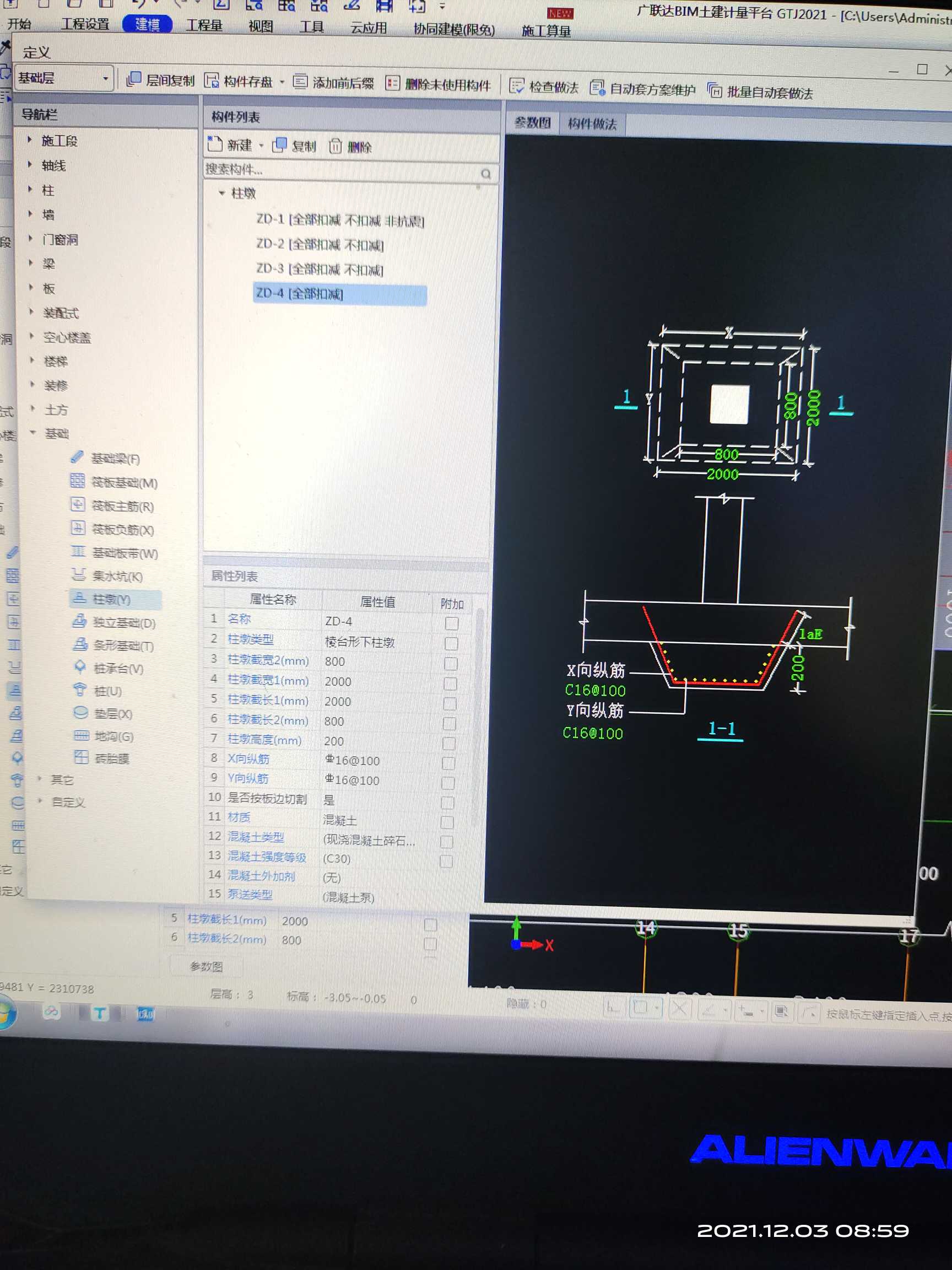Screen dimensions: 952x1270
Task: Click 层间复制 floor copy icon
Action: tap(134, 79)
